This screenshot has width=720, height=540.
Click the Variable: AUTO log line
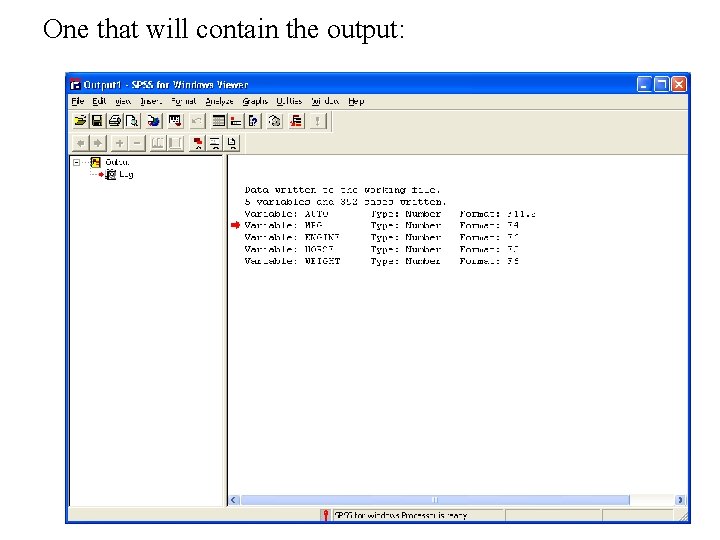[x=390, y=214]
